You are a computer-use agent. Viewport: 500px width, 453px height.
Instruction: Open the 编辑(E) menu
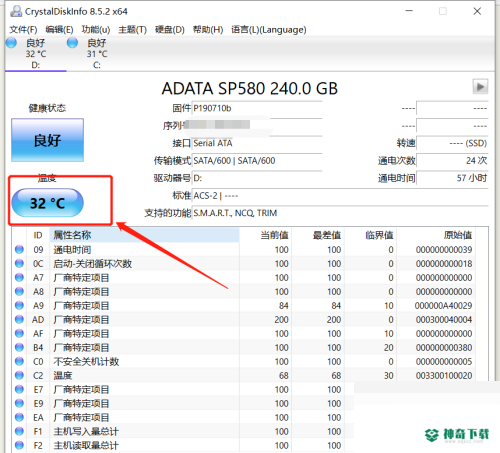pos(59,30)
